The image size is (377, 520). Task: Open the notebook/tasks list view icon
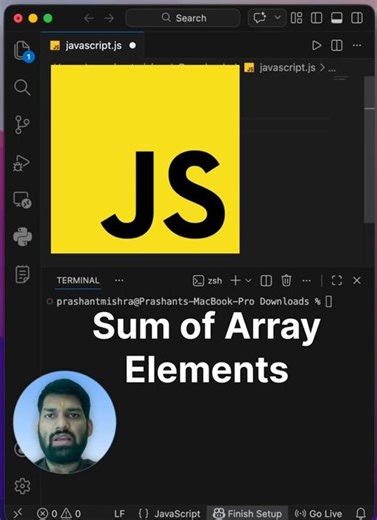click(x=22, y=274)
